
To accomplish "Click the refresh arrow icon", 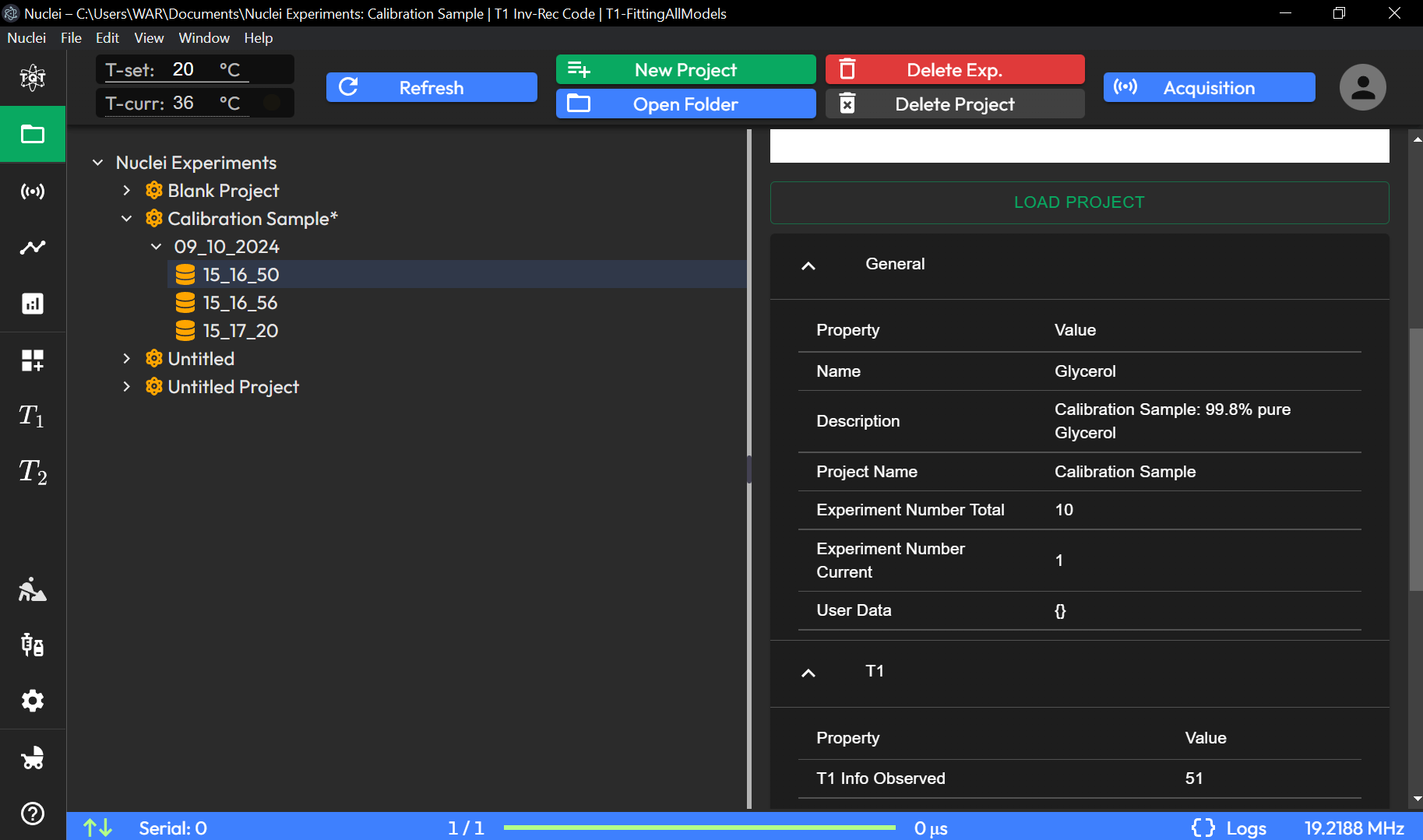I will pyautogui.click(x=349, y=87).
